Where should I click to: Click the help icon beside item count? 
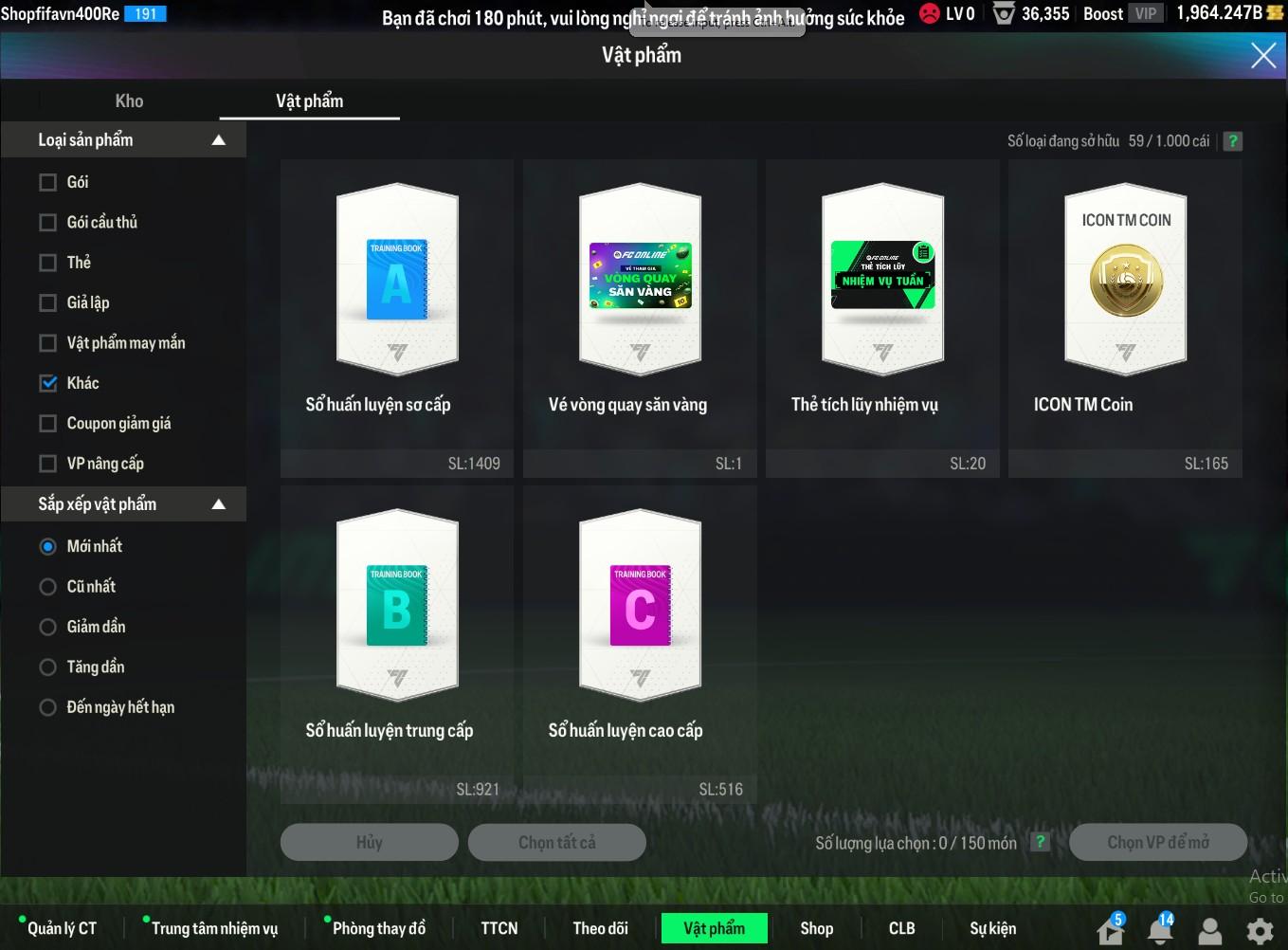point(1232,141)
